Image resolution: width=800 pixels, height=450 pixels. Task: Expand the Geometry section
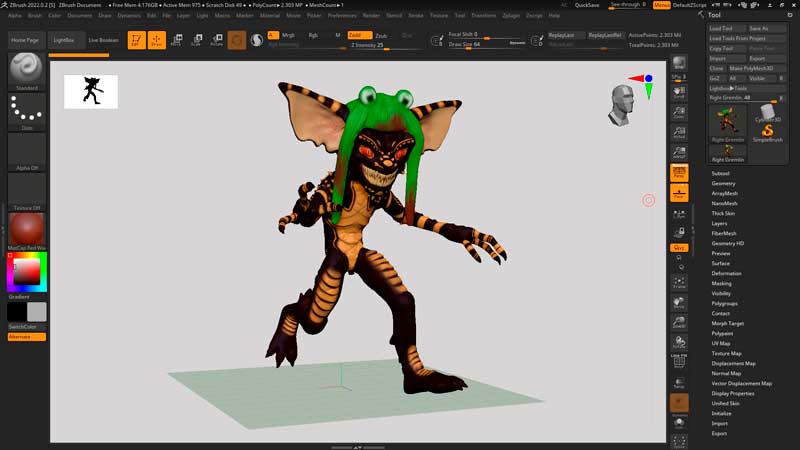point(723,183)
